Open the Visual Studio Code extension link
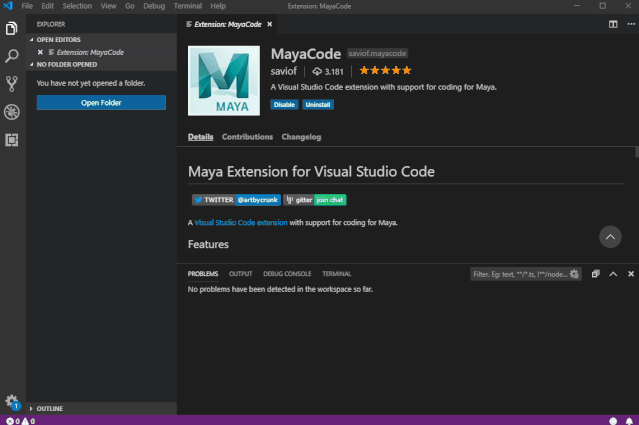This screenshot has height=425, width=639. pyautogui.click(x=241, y=222)
